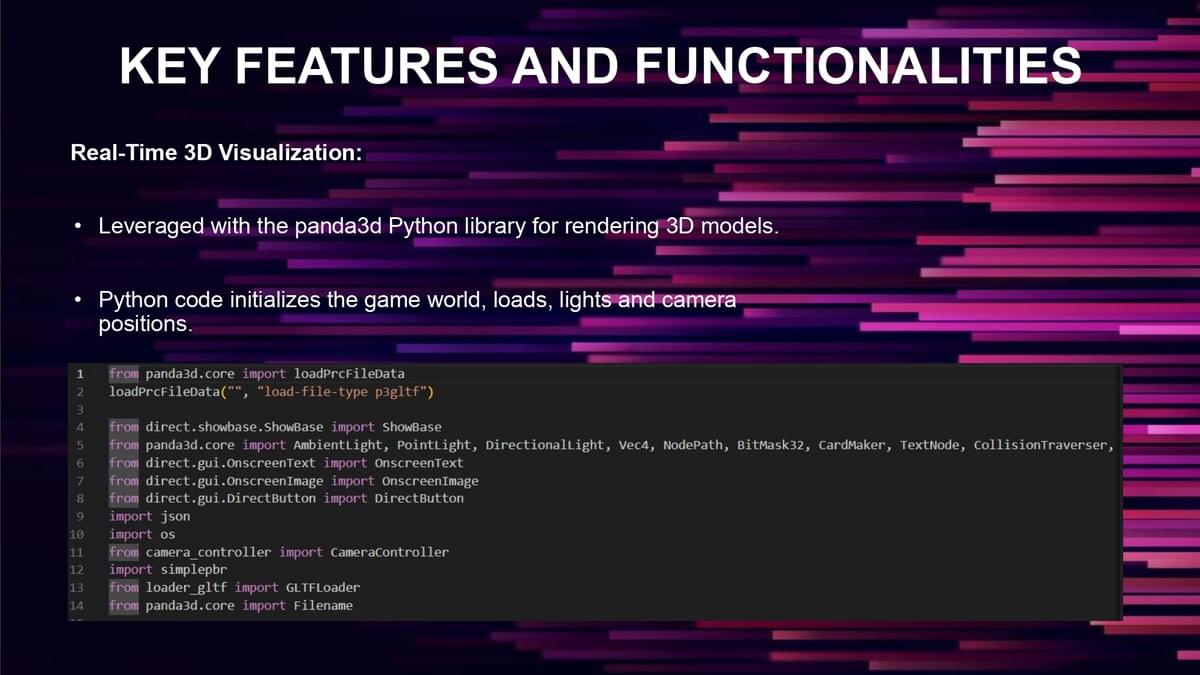Screen dimensions: 1200x675
Task: Select the 'Real-Time 3D Visualization:' heading
Action: [216, 154]
